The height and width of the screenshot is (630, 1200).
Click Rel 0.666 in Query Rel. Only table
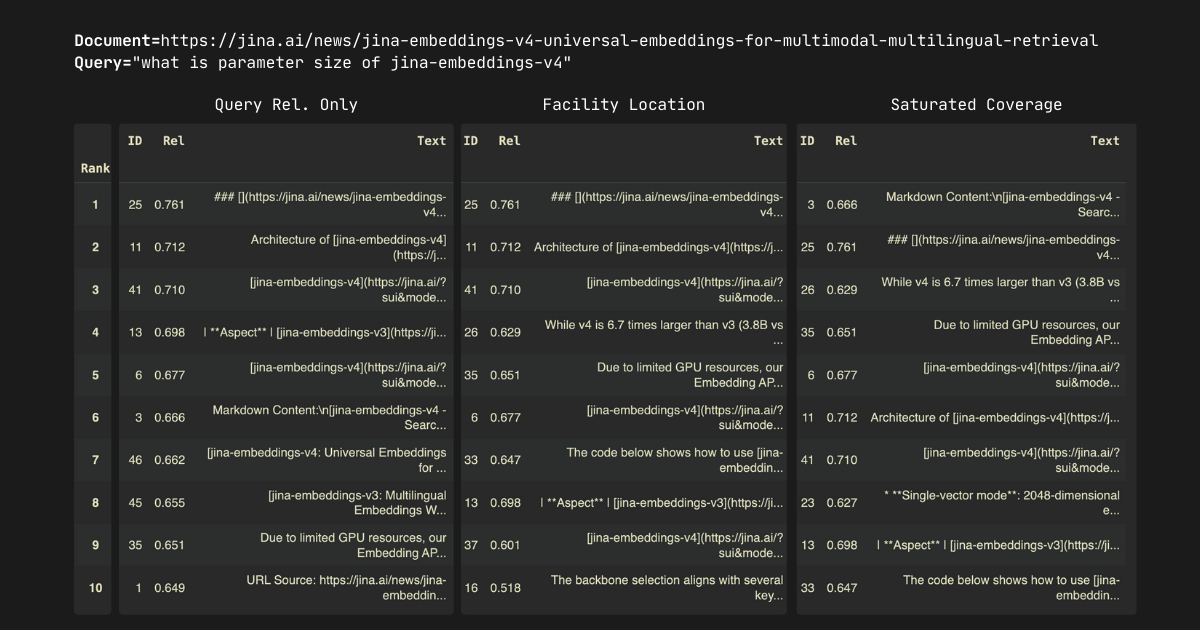(x=170, y=417)
